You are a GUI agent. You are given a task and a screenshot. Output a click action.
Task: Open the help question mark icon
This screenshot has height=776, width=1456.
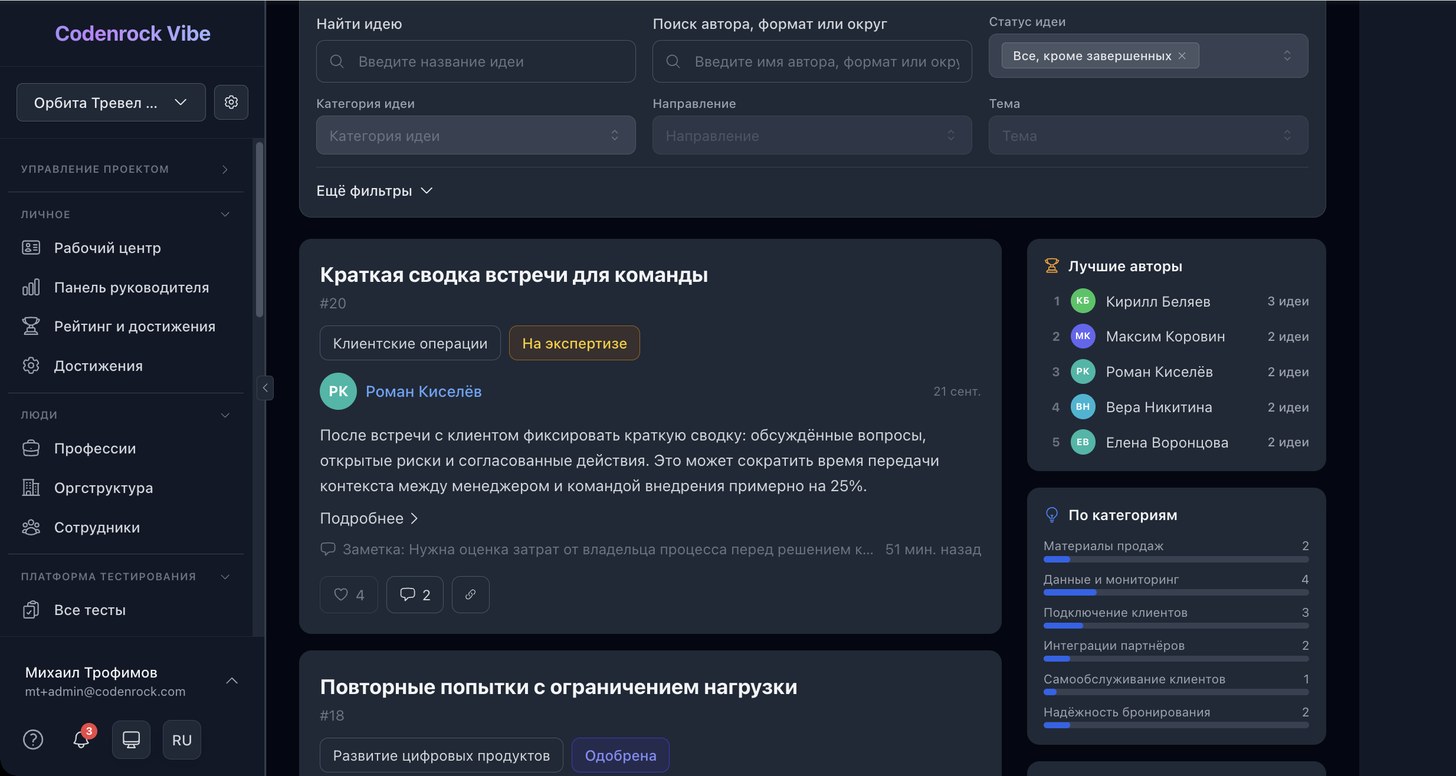tap(33, 739)
